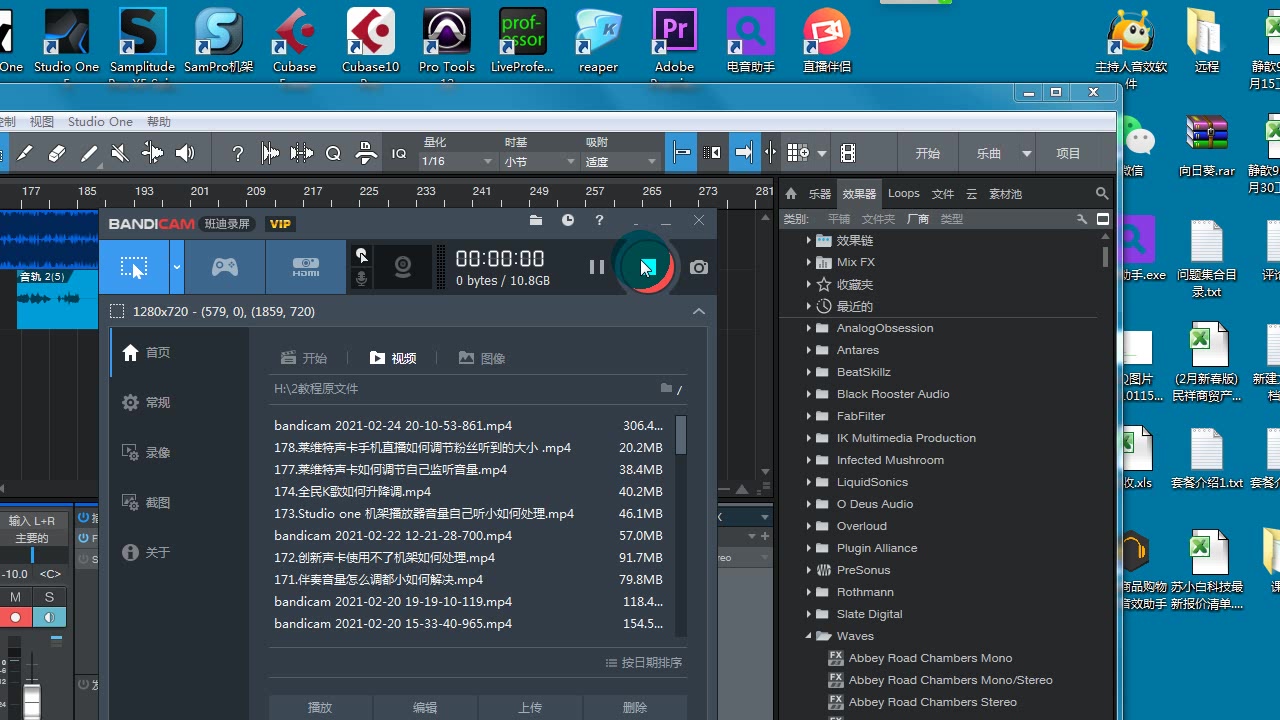Open the 直播伴侣 desktop shortcut
This screenshot has width=1280, height=720.
coord(827,41)
